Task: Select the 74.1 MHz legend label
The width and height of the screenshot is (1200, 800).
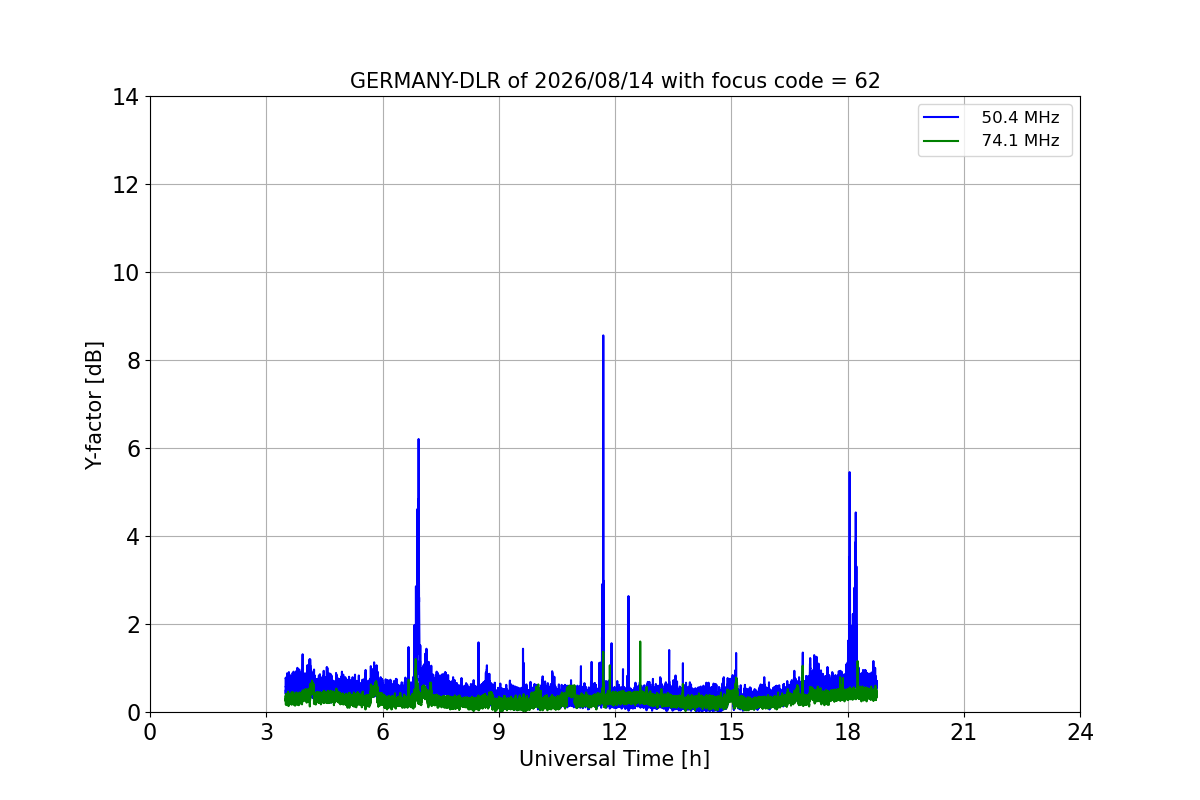Action: click(x=1020, y=141)
